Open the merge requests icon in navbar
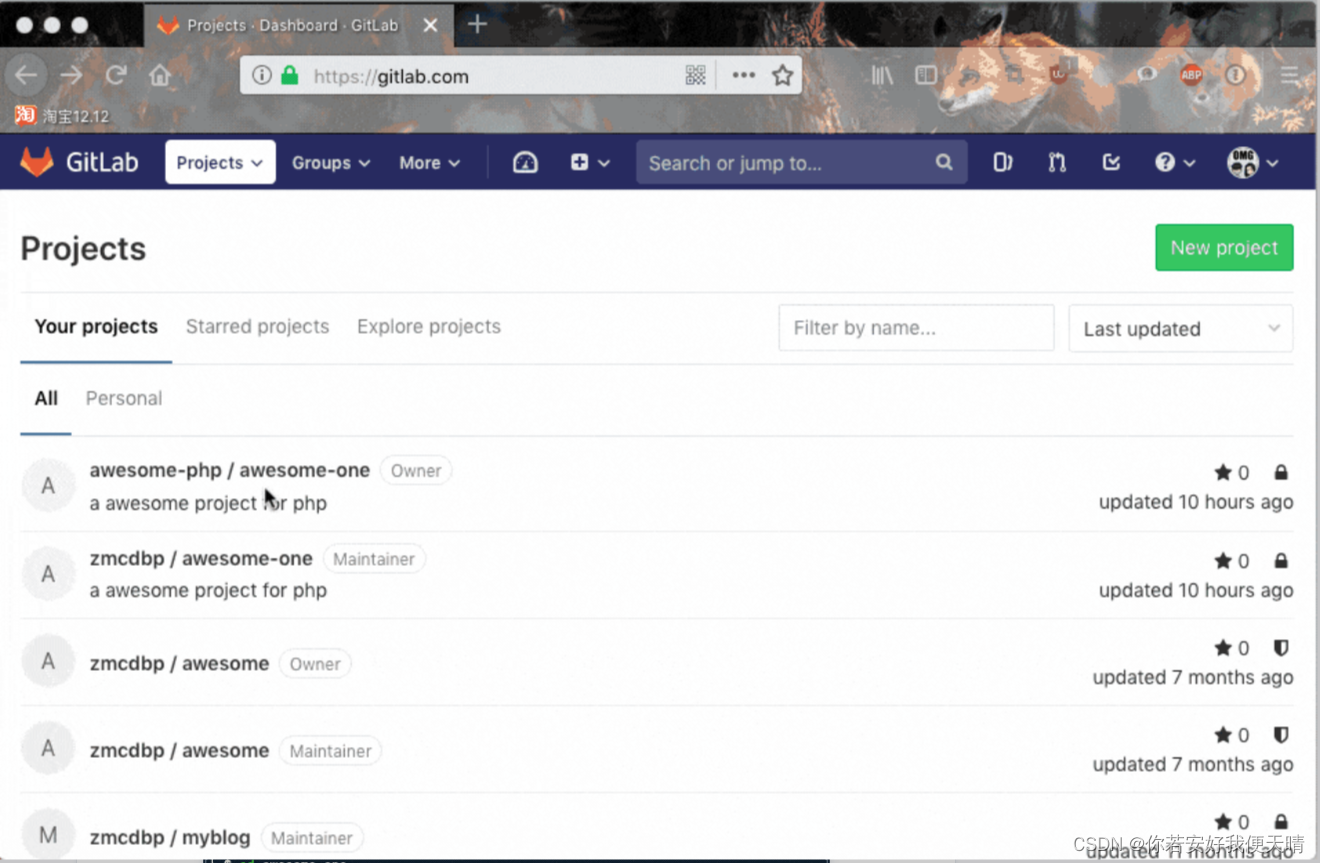 tap(1056, 162)
